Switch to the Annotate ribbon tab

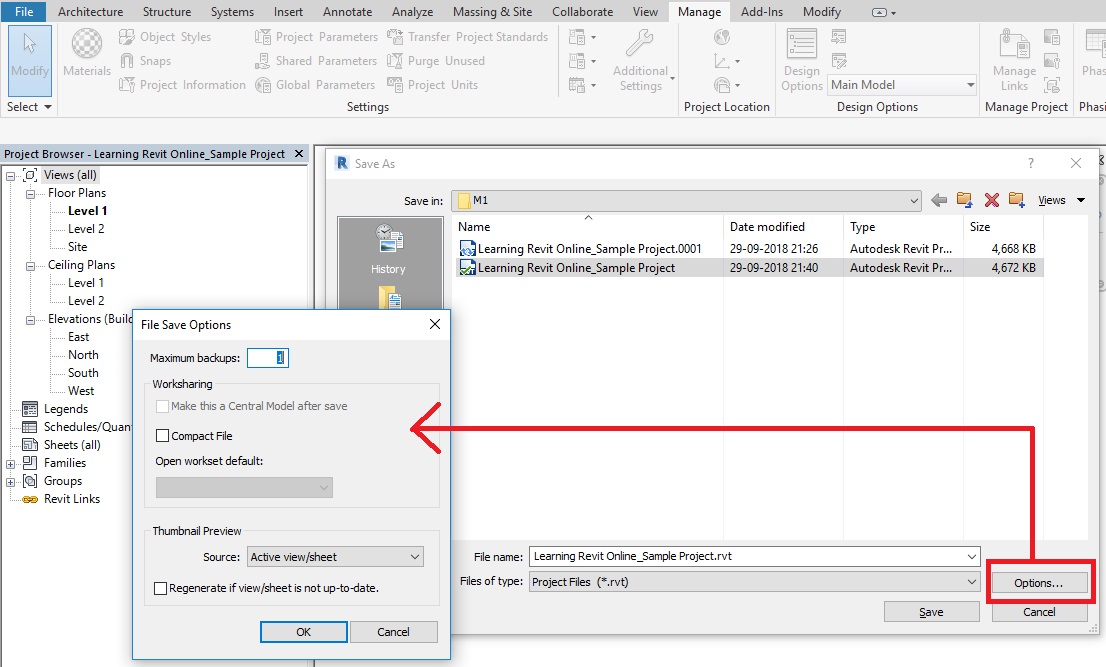[x=347, y=12]
